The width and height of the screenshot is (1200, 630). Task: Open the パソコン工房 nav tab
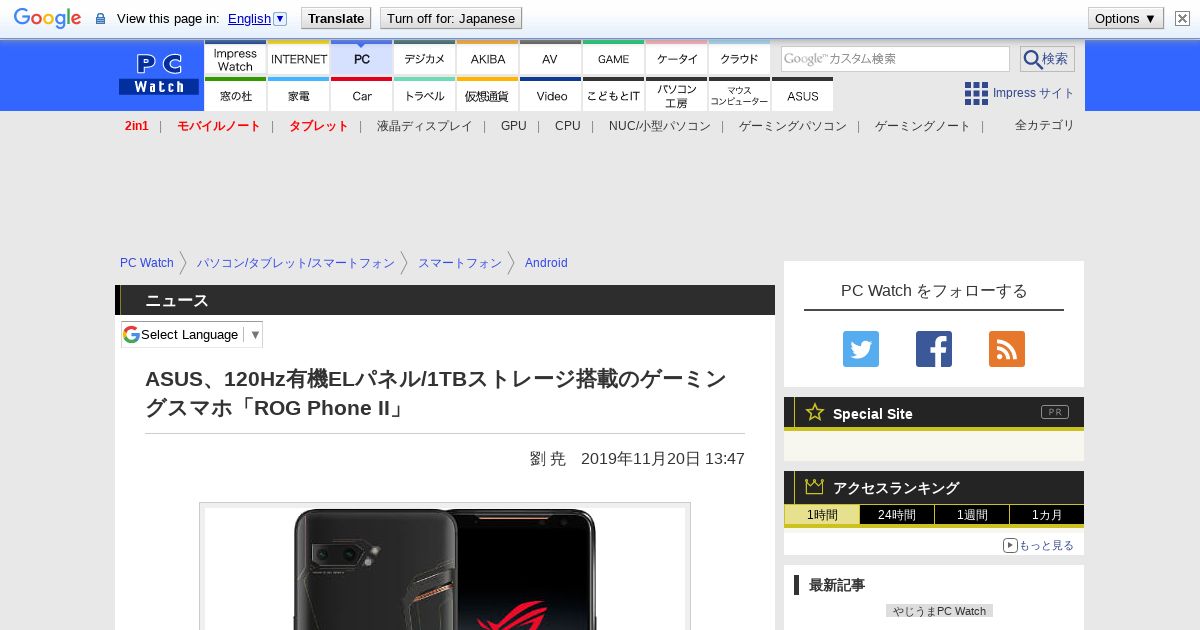pos(677,95)
